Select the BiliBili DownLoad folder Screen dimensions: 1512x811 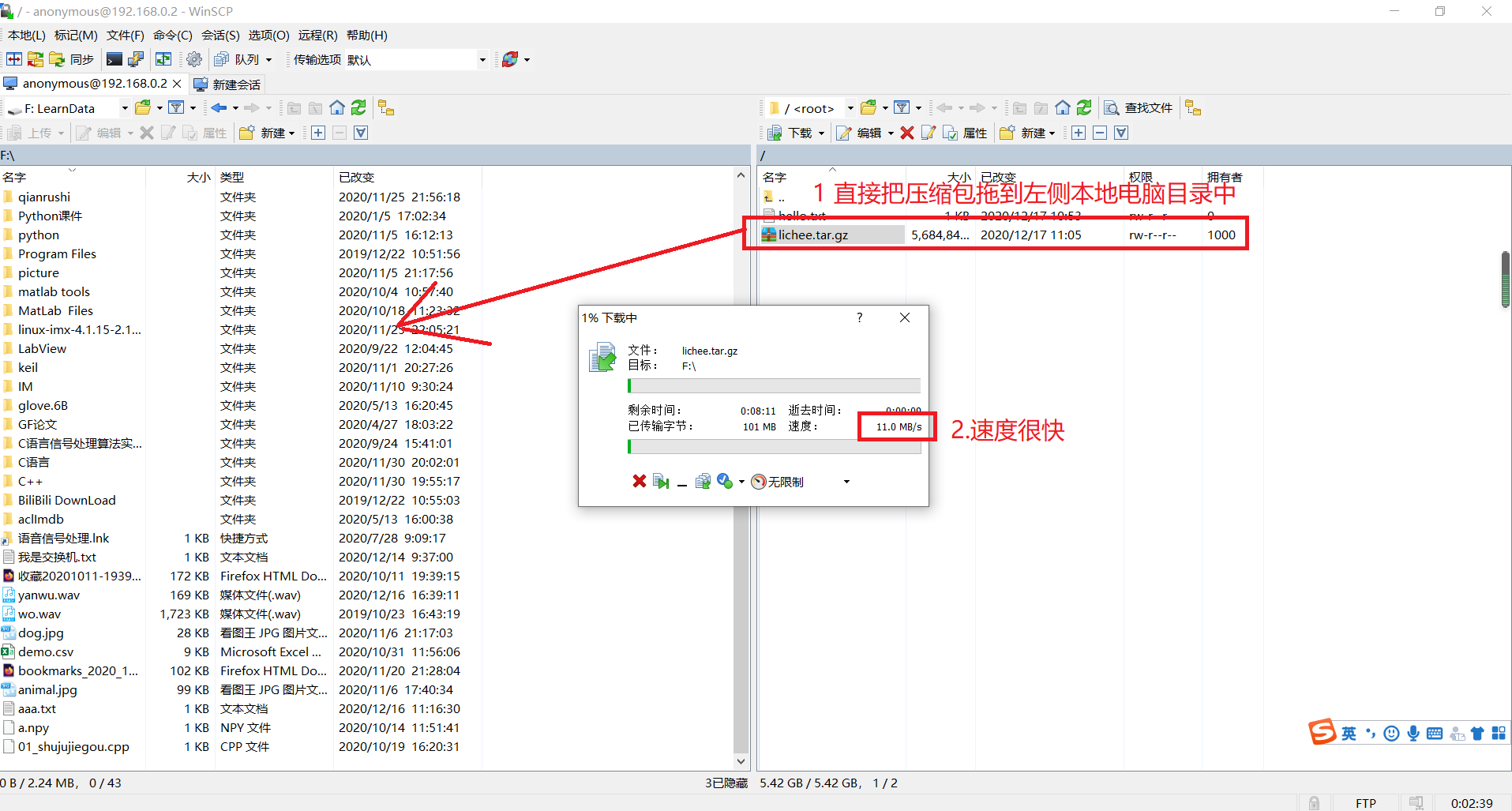coord(67,500)
